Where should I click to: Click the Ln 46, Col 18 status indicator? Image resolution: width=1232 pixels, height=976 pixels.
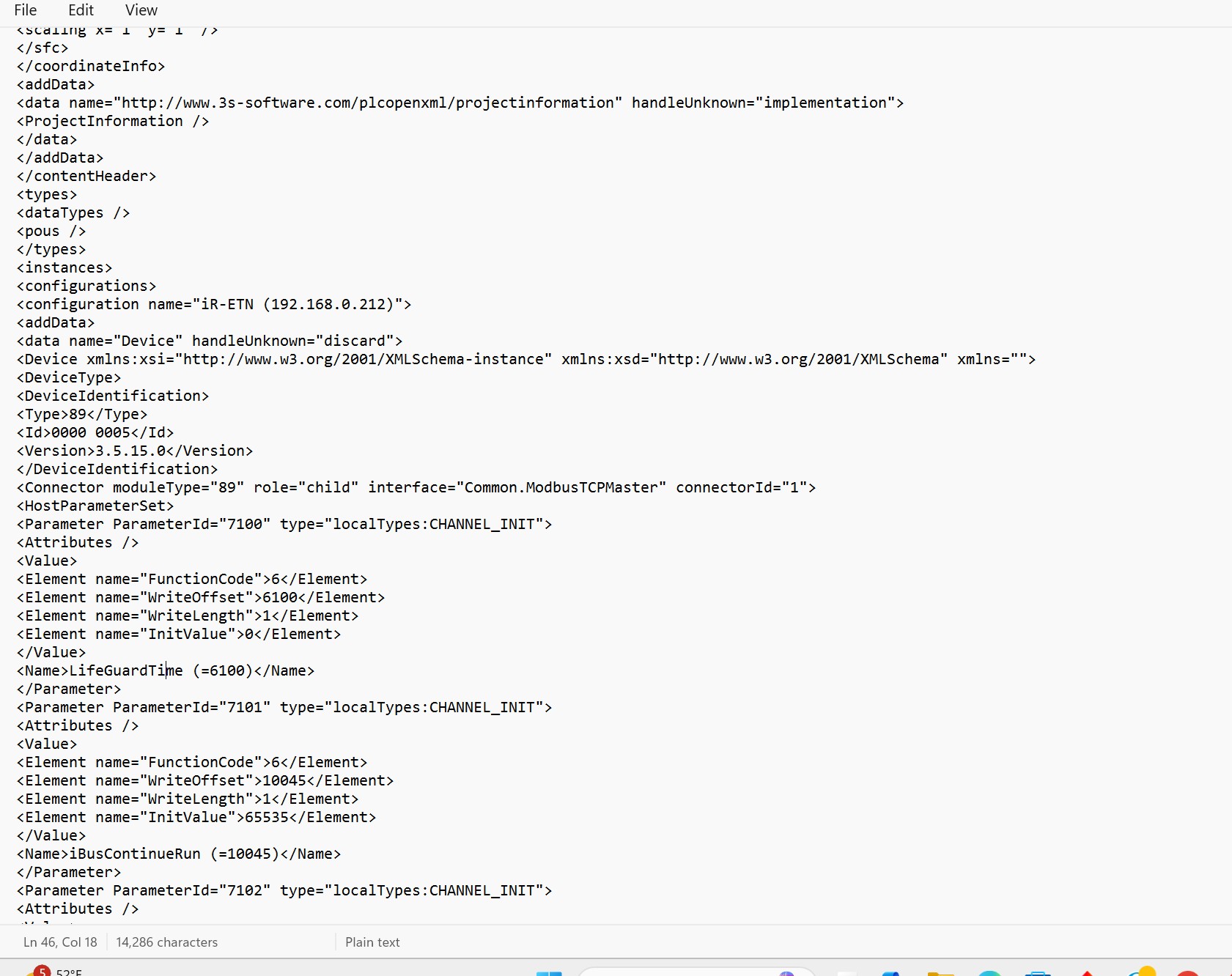coord(60,942)
